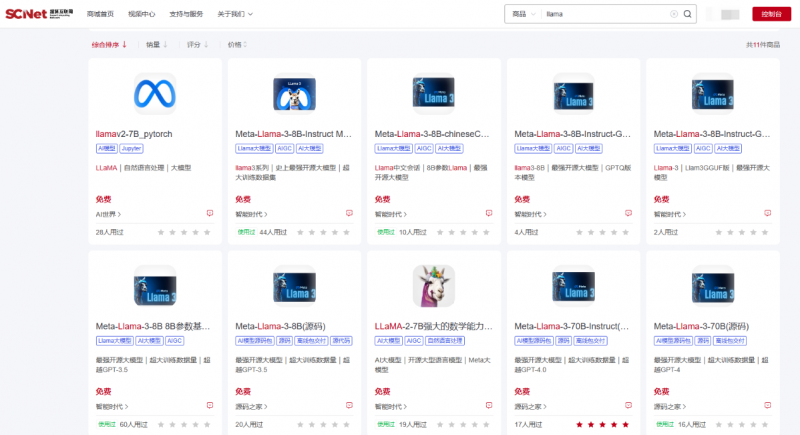Click the 共11件商品 count
This screenshot has width=800, height=435.
(x=763, y=45)
